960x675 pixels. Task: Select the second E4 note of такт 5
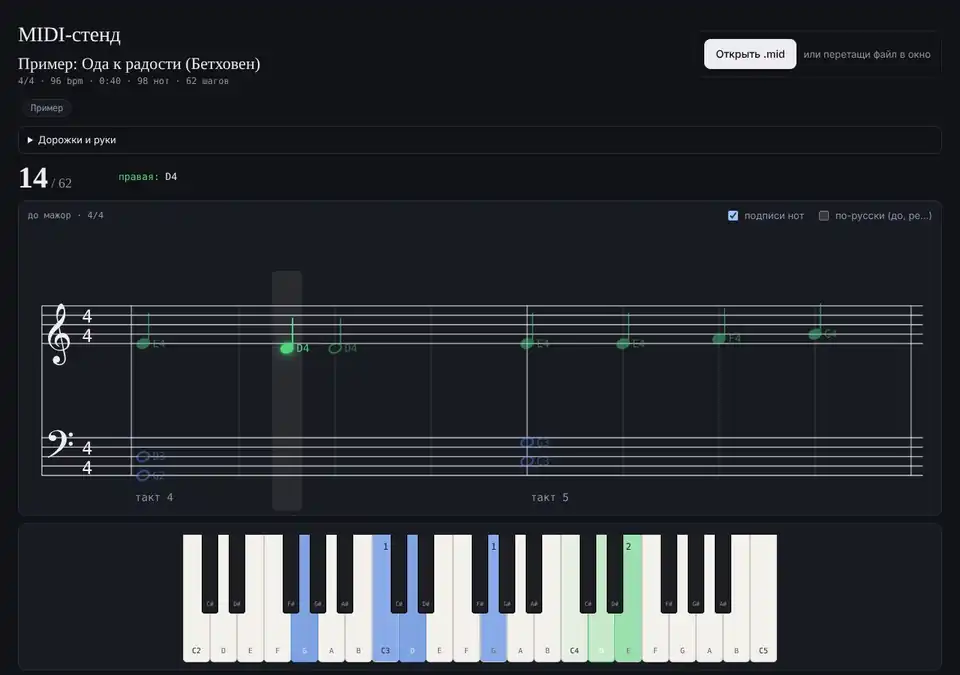point(623,344)
